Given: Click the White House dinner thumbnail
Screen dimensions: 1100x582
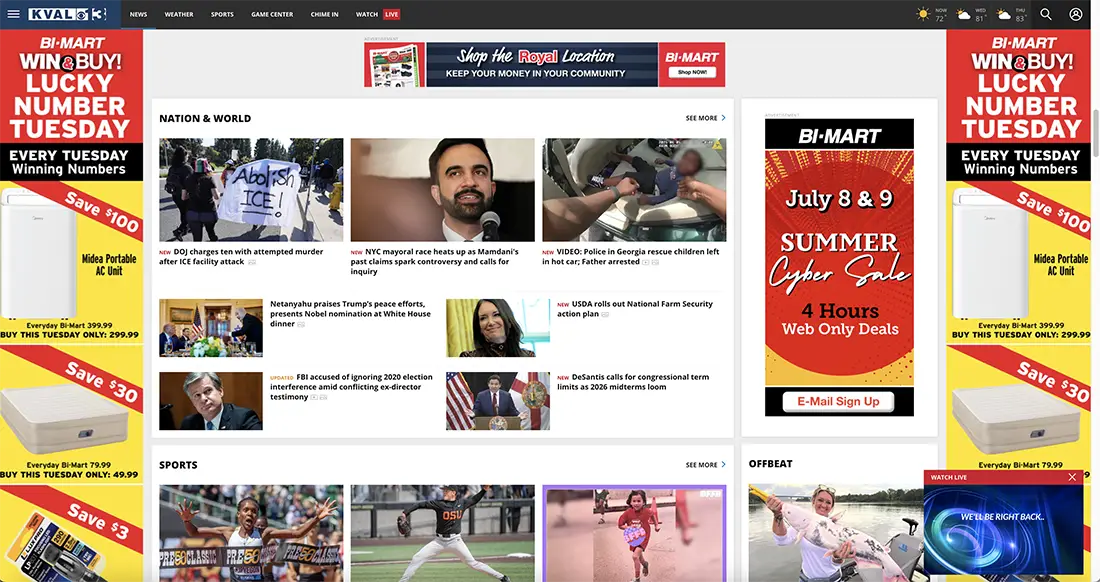Looking at the screenshot, I should tap(210, 328).
